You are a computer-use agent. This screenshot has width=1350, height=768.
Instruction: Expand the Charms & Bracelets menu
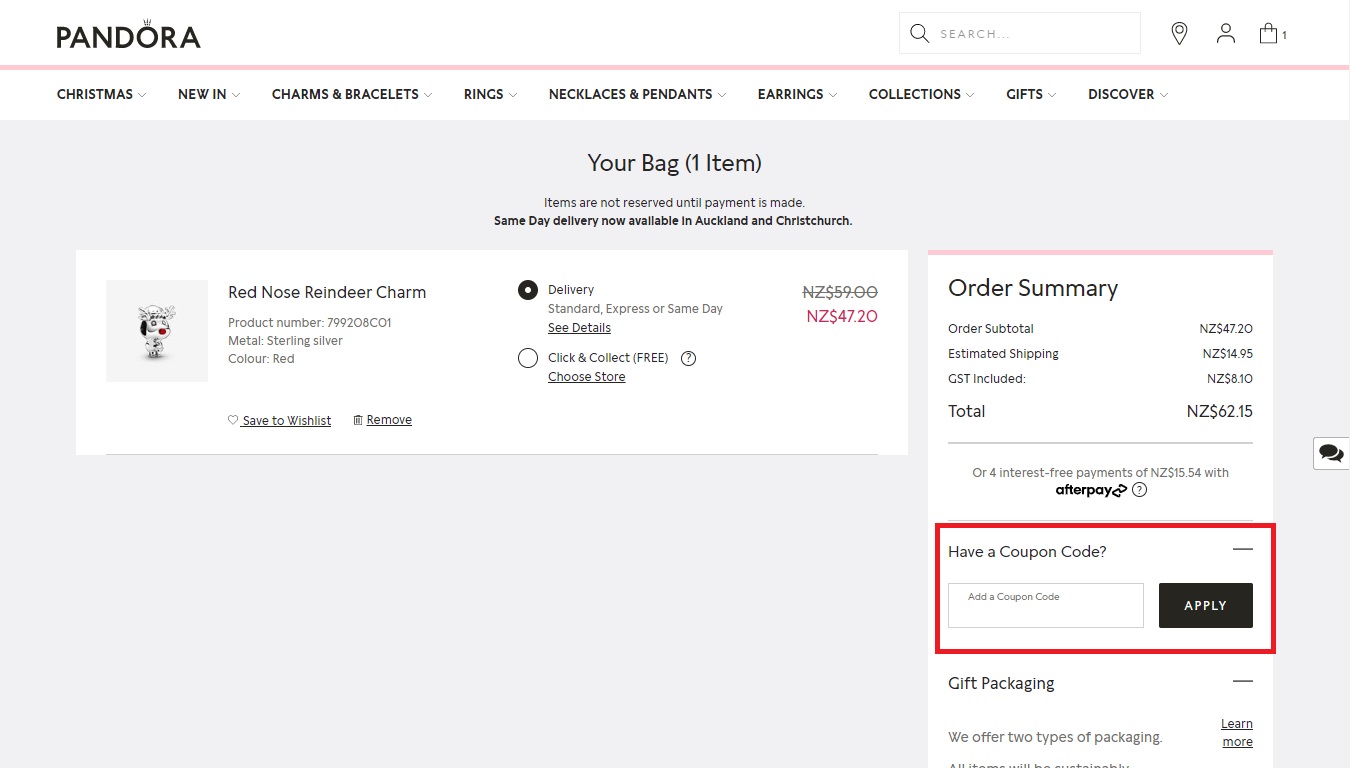click(352, 94)
